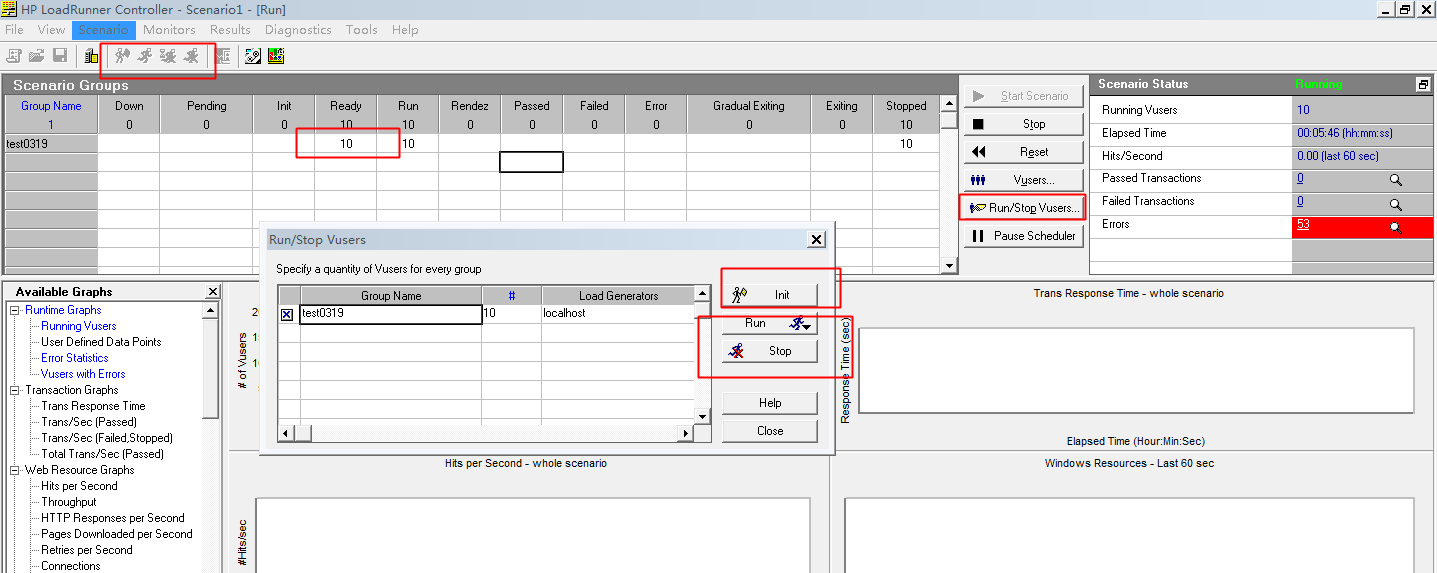Select User Defined Data Points graph
The width and height of the screenshot is (1437, 573).
click(101, 342)
